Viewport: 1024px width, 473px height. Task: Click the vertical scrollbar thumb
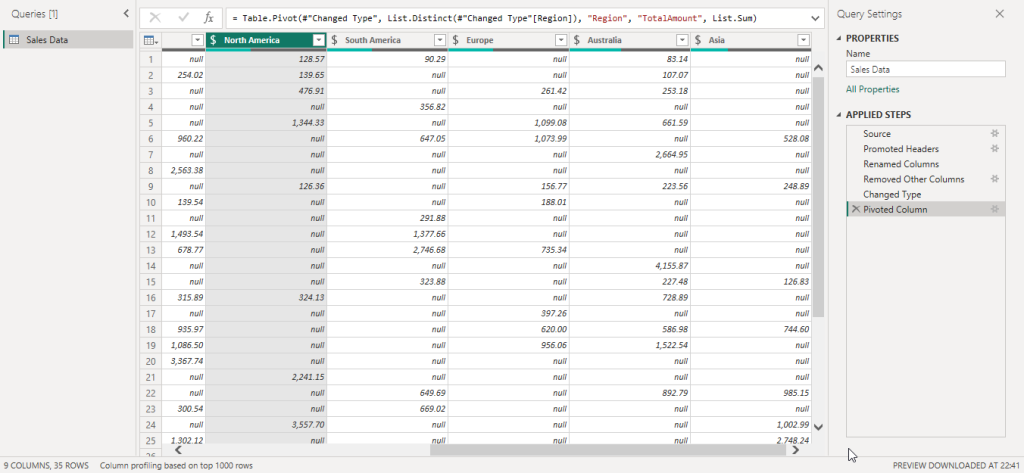(x=819, y=195)
